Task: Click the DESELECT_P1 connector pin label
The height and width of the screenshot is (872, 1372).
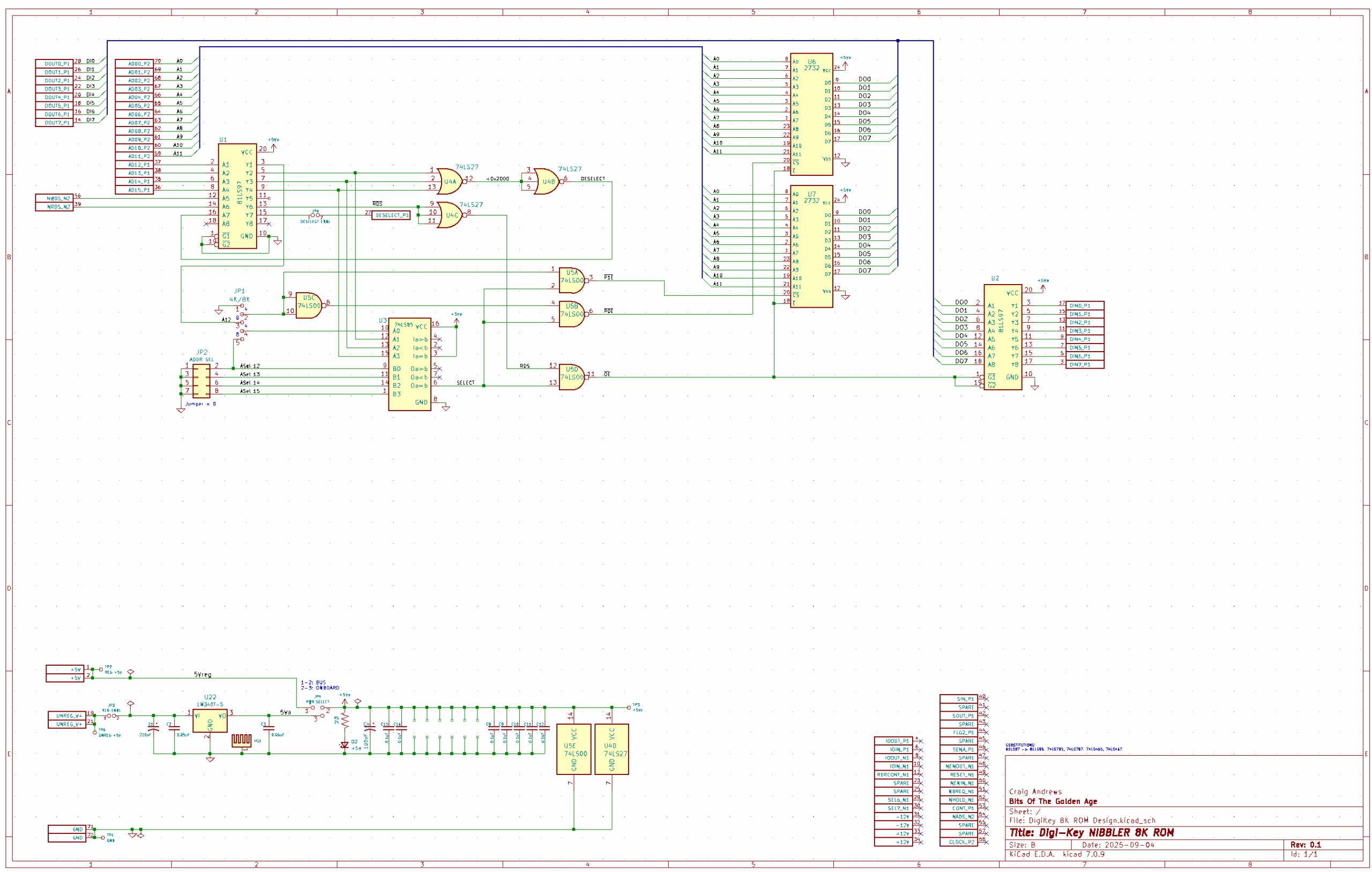Action: click(391, 215)
